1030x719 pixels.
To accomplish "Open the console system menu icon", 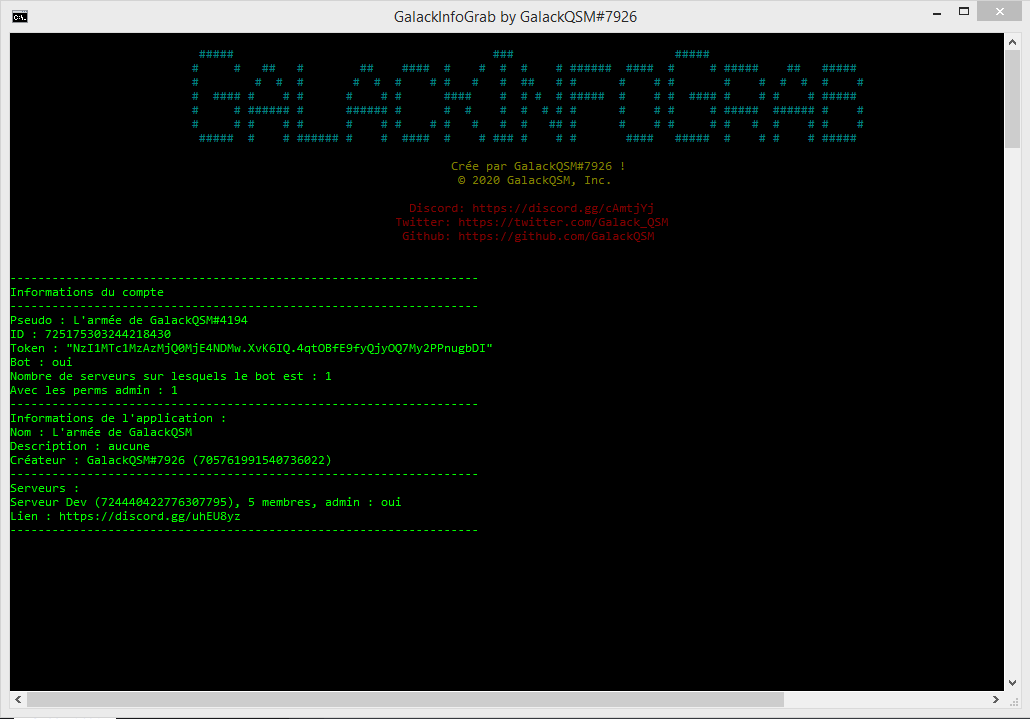I will (20, 16).
